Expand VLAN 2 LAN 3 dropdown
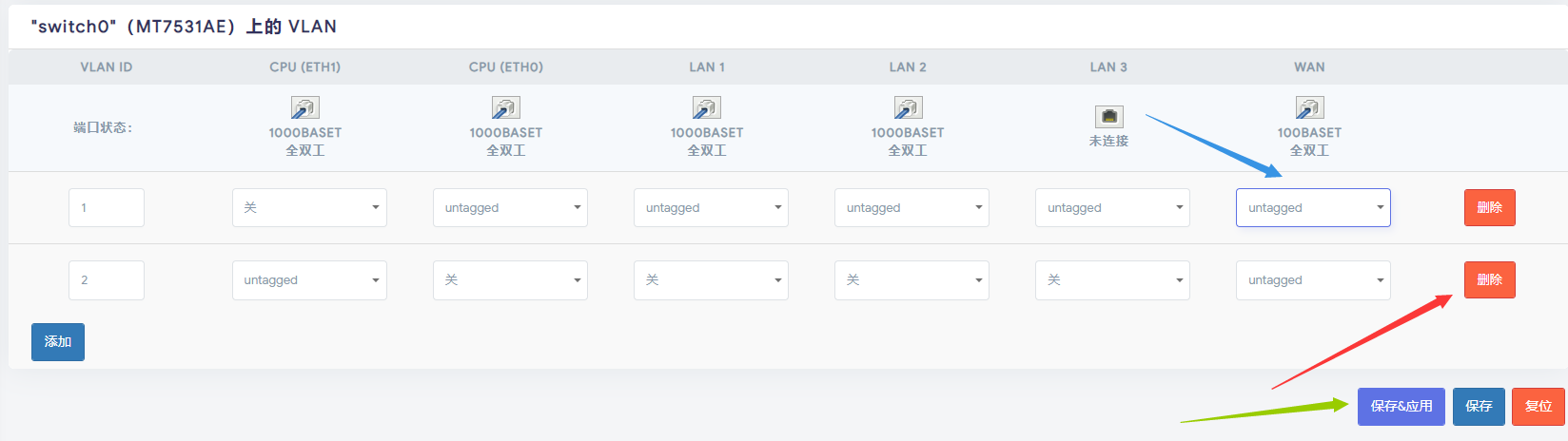The height and width of the screenshot is (441, 1568). click(x=1112, y=279)
